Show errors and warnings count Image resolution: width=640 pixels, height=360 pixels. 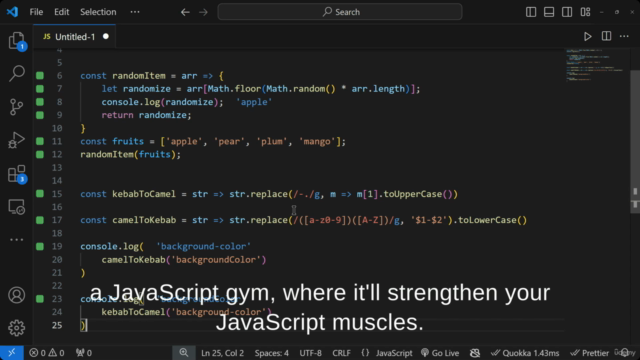47,353
